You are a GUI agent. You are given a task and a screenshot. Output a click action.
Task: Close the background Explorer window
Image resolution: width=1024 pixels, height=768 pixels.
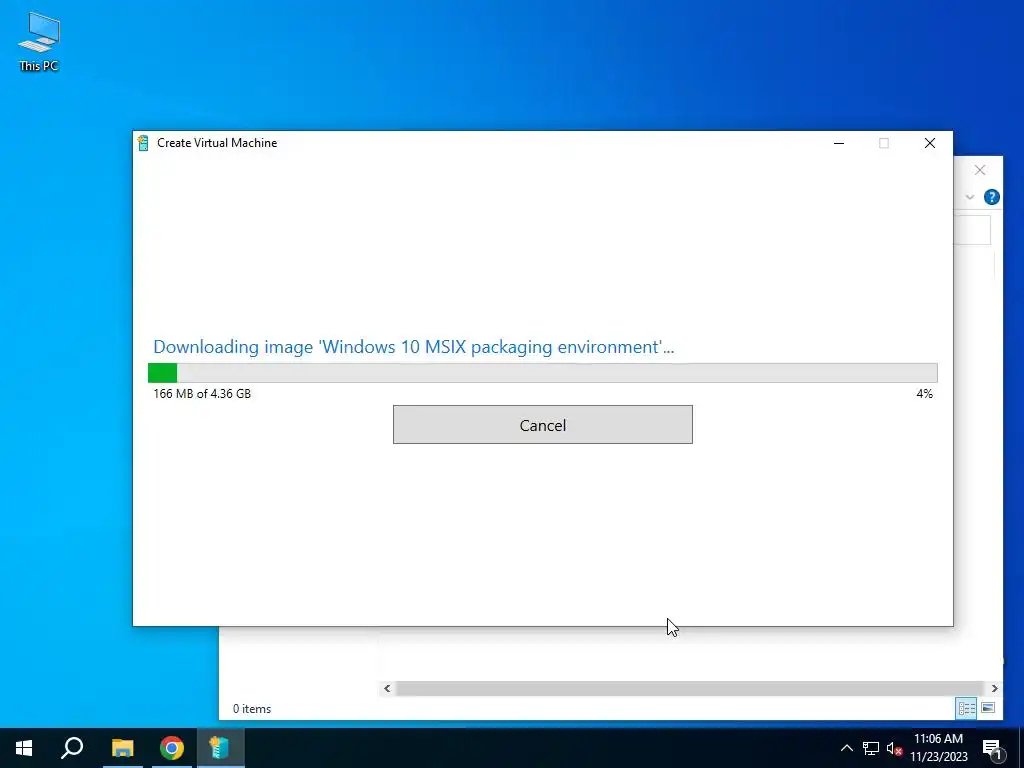coord(980,170)
